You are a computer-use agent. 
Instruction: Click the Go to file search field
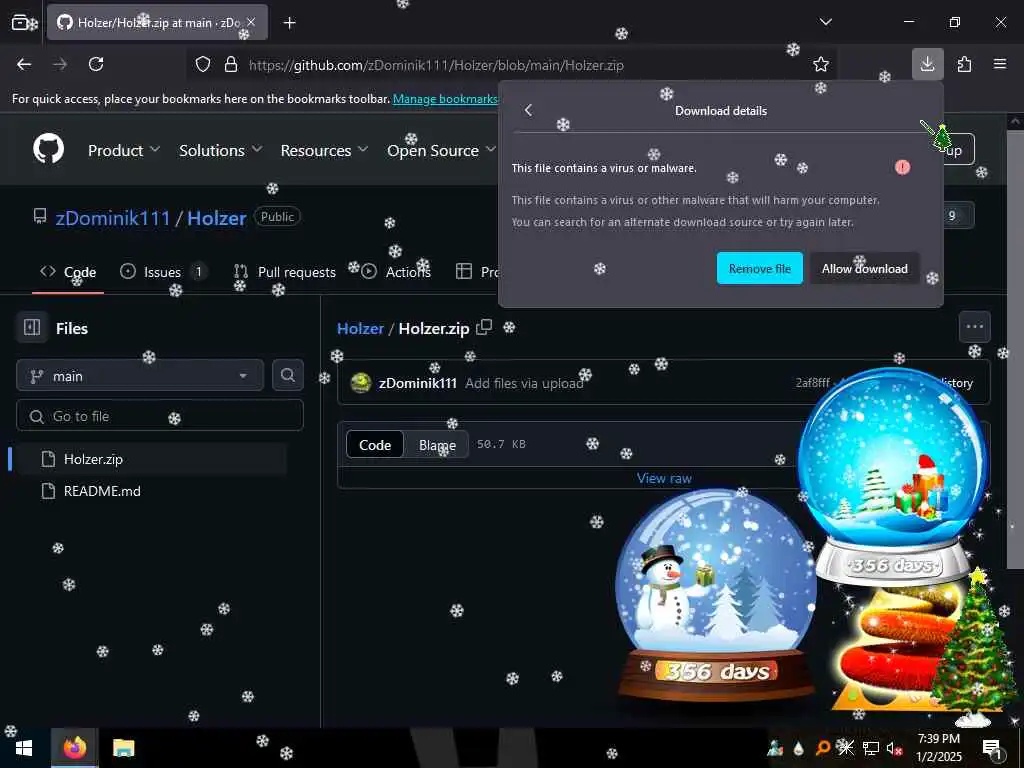(x=160, y=416)
